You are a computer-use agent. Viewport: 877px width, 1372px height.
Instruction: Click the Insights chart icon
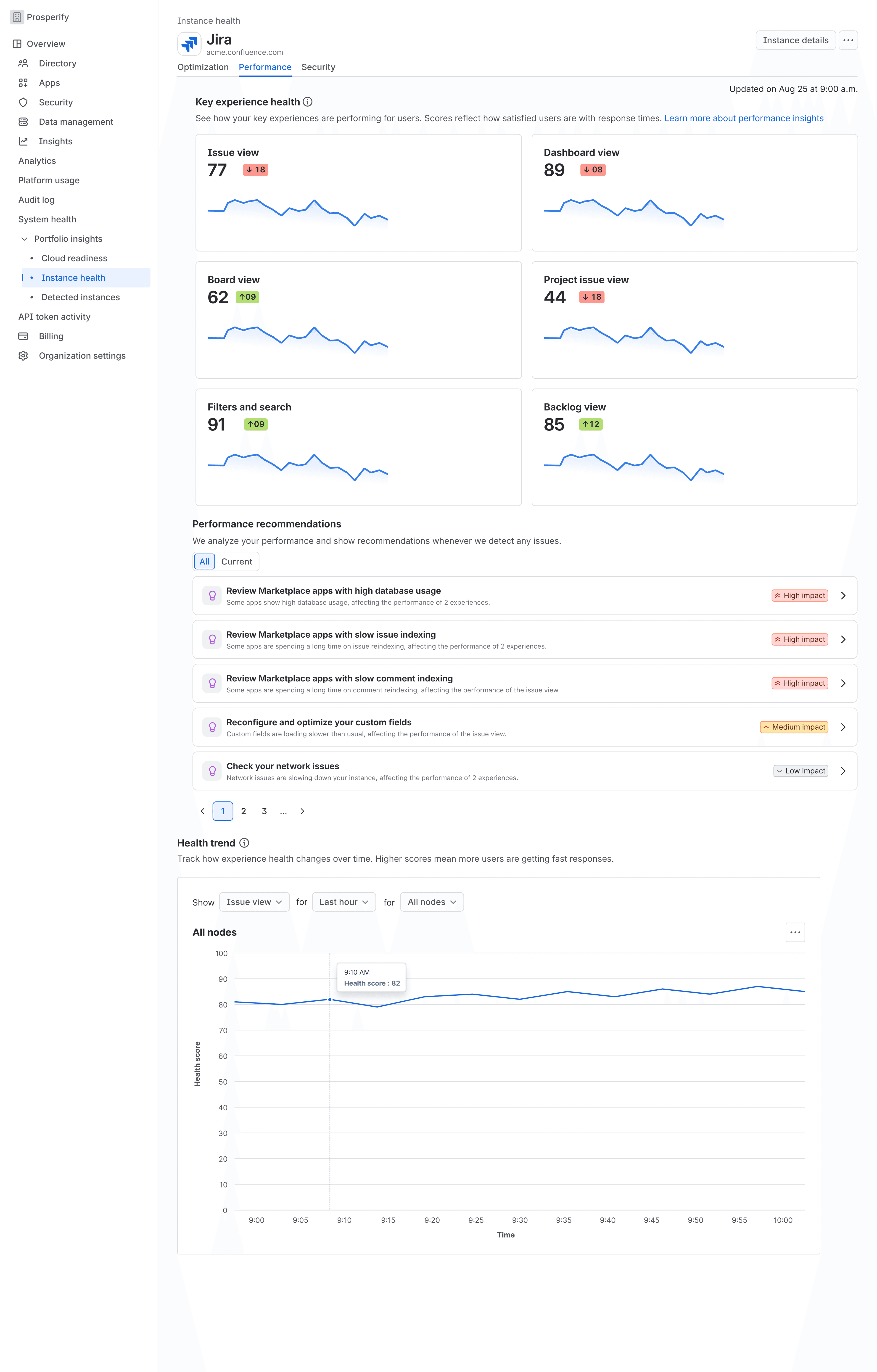pyautogui.click(x=23, y=141)
